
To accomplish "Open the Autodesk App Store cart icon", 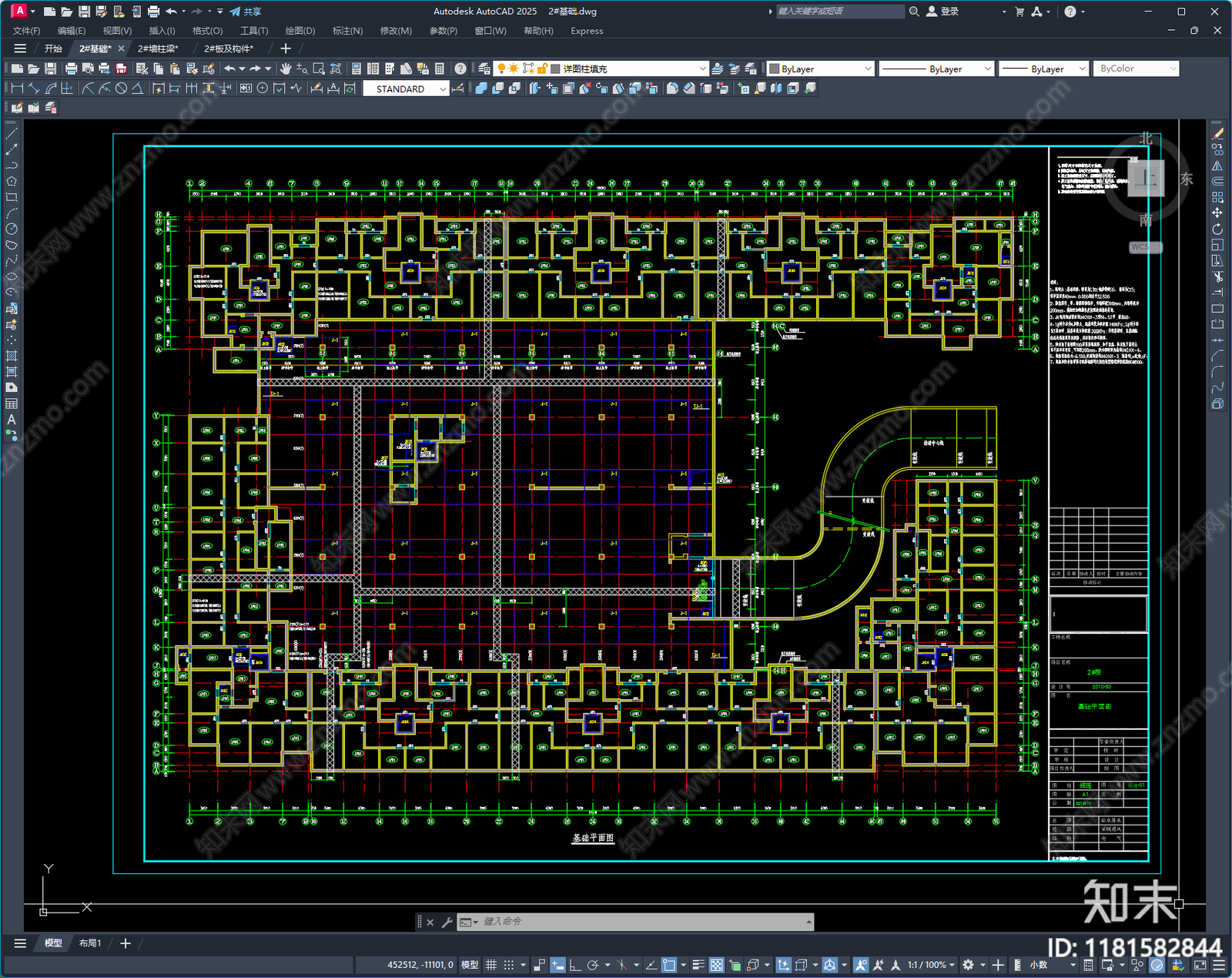I will (1019, 12).
